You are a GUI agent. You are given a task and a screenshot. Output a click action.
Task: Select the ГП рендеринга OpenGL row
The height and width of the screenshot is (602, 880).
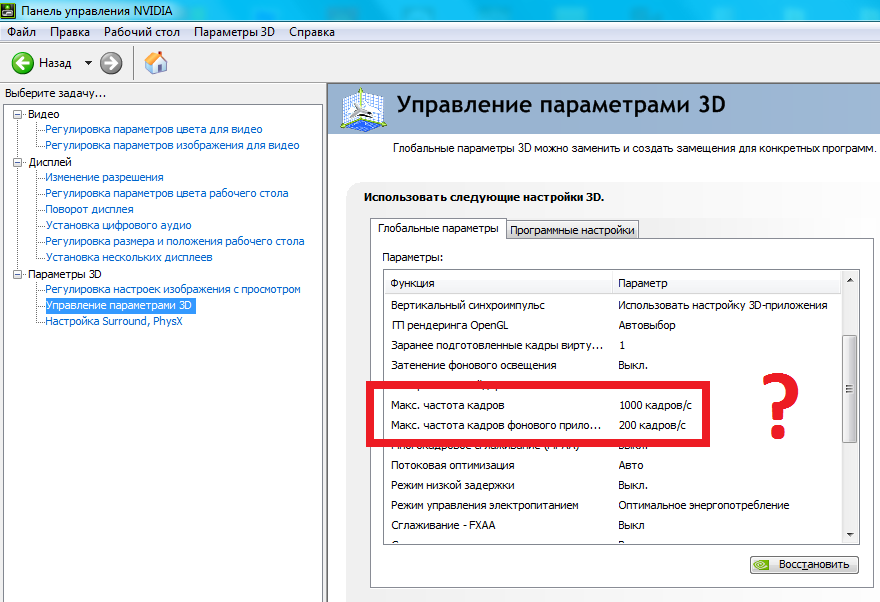pos(613,325)
